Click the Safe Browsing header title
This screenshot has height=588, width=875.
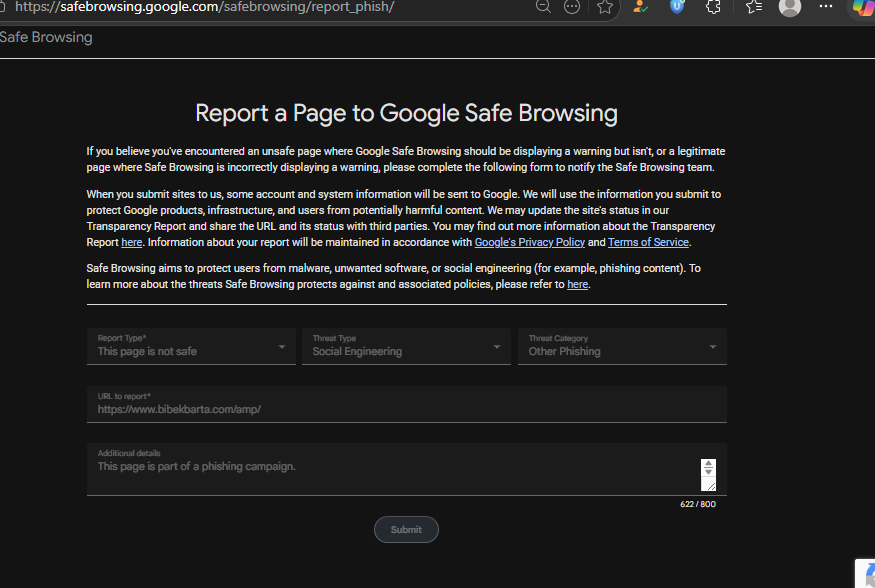46,37
